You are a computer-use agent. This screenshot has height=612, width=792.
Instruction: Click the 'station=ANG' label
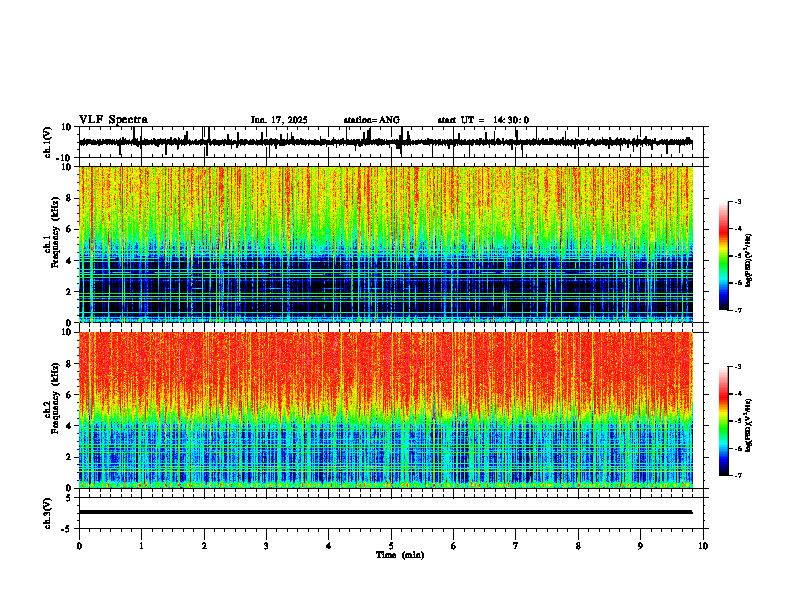click(x=372, y=120)
